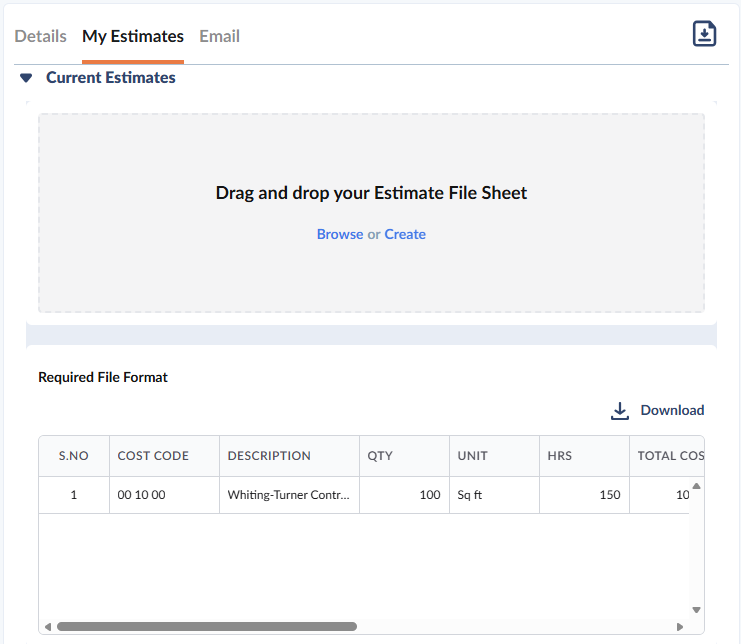The height and width of the screenshot is (644, 741).
Task: Select the serial number cell 1
Action: (74, 495)
